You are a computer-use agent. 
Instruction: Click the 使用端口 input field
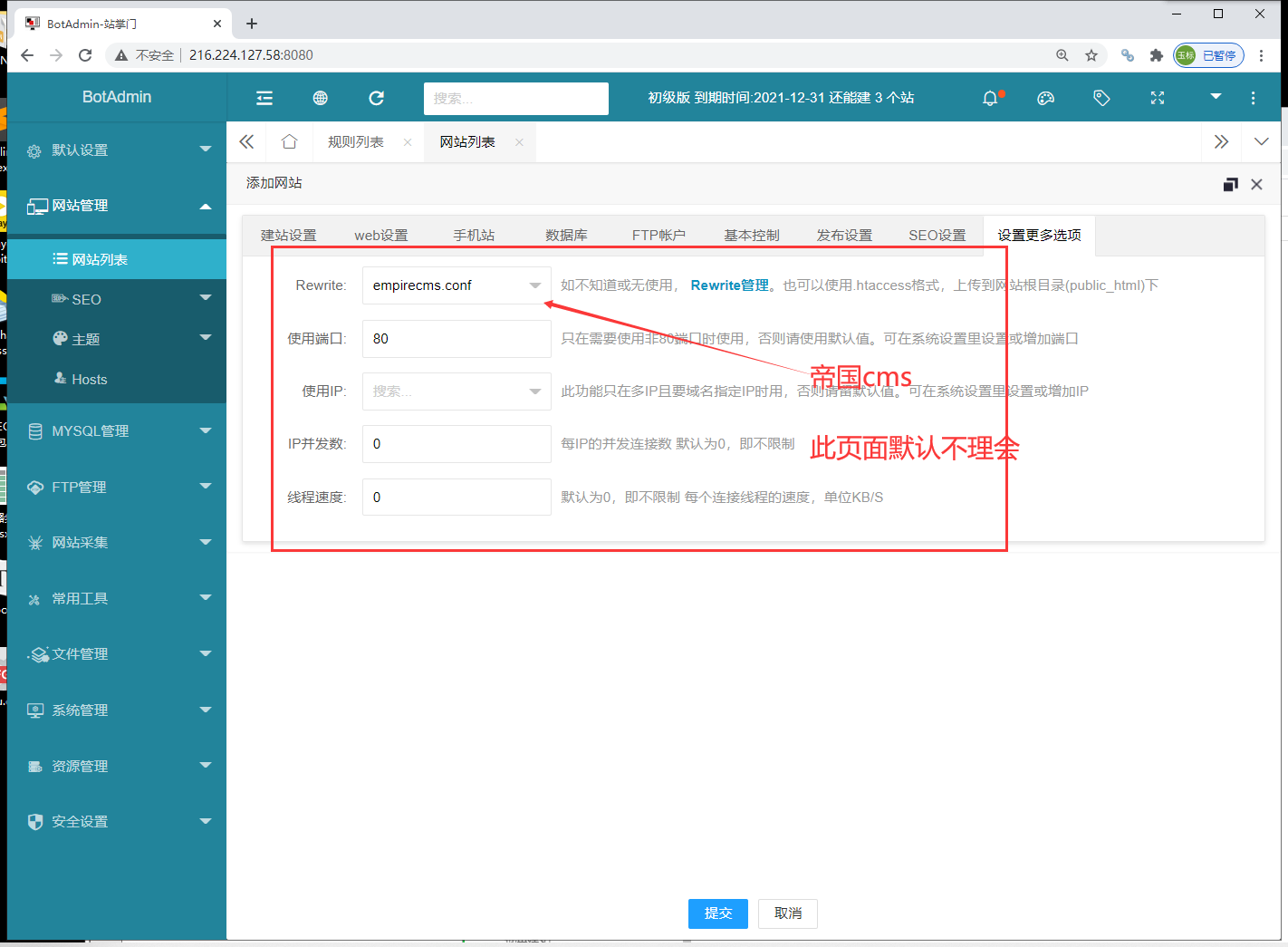coord(457,339)
